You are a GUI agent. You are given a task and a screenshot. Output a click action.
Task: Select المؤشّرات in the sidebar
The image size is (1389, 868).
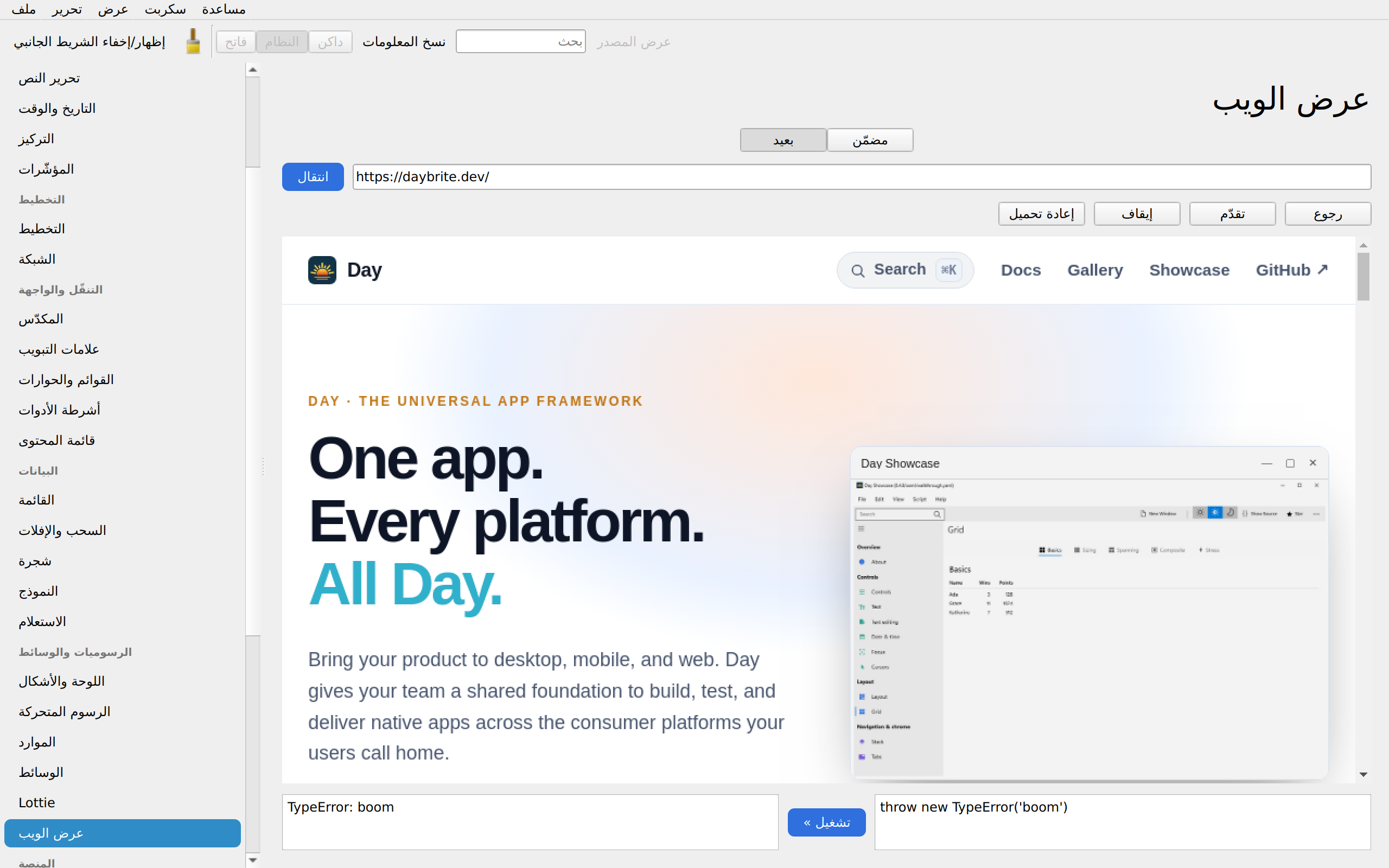(122, 169)
